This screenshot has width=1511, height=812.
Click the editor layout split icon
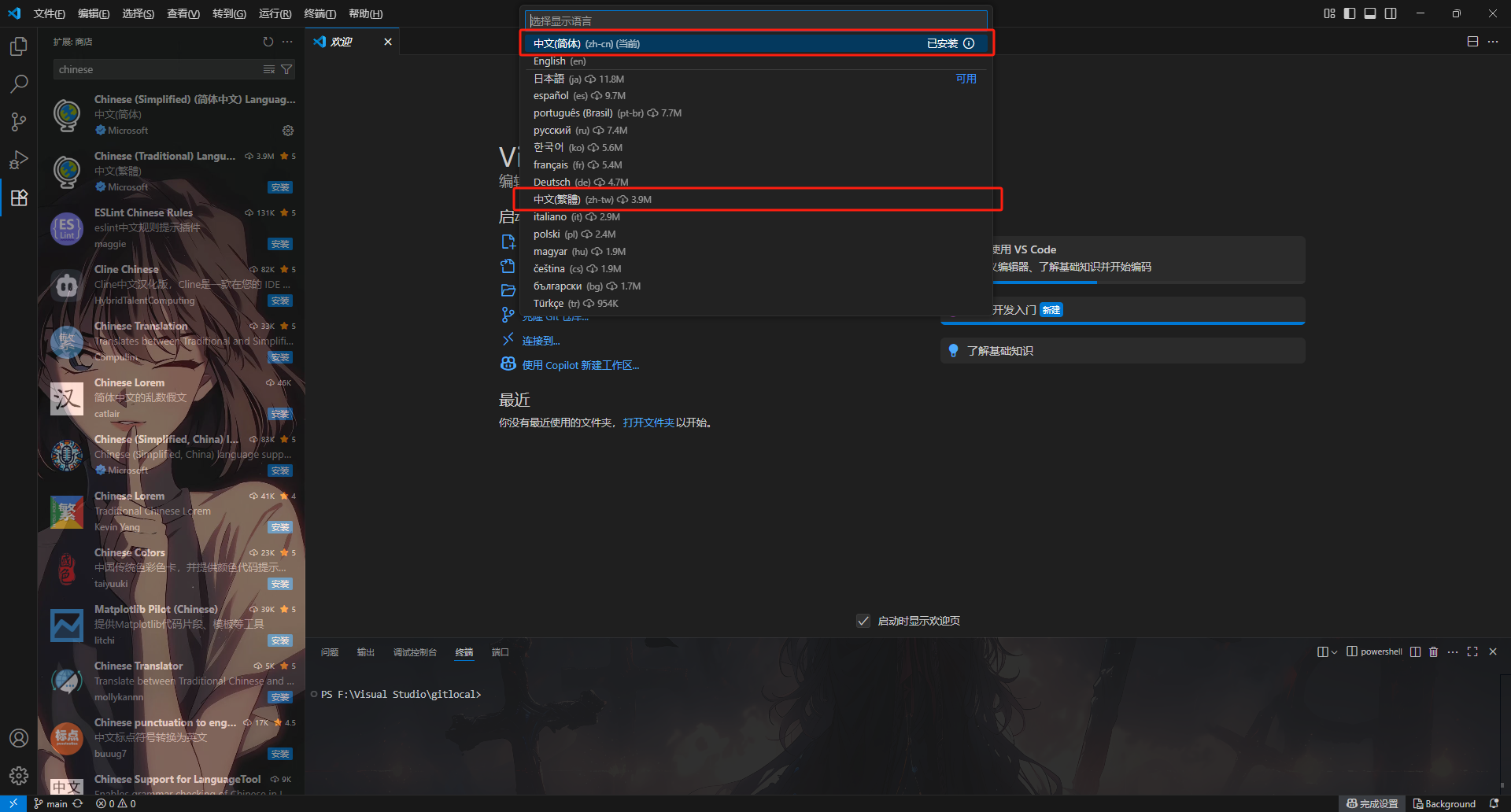pyautogui.click(x=1472, y=42)
